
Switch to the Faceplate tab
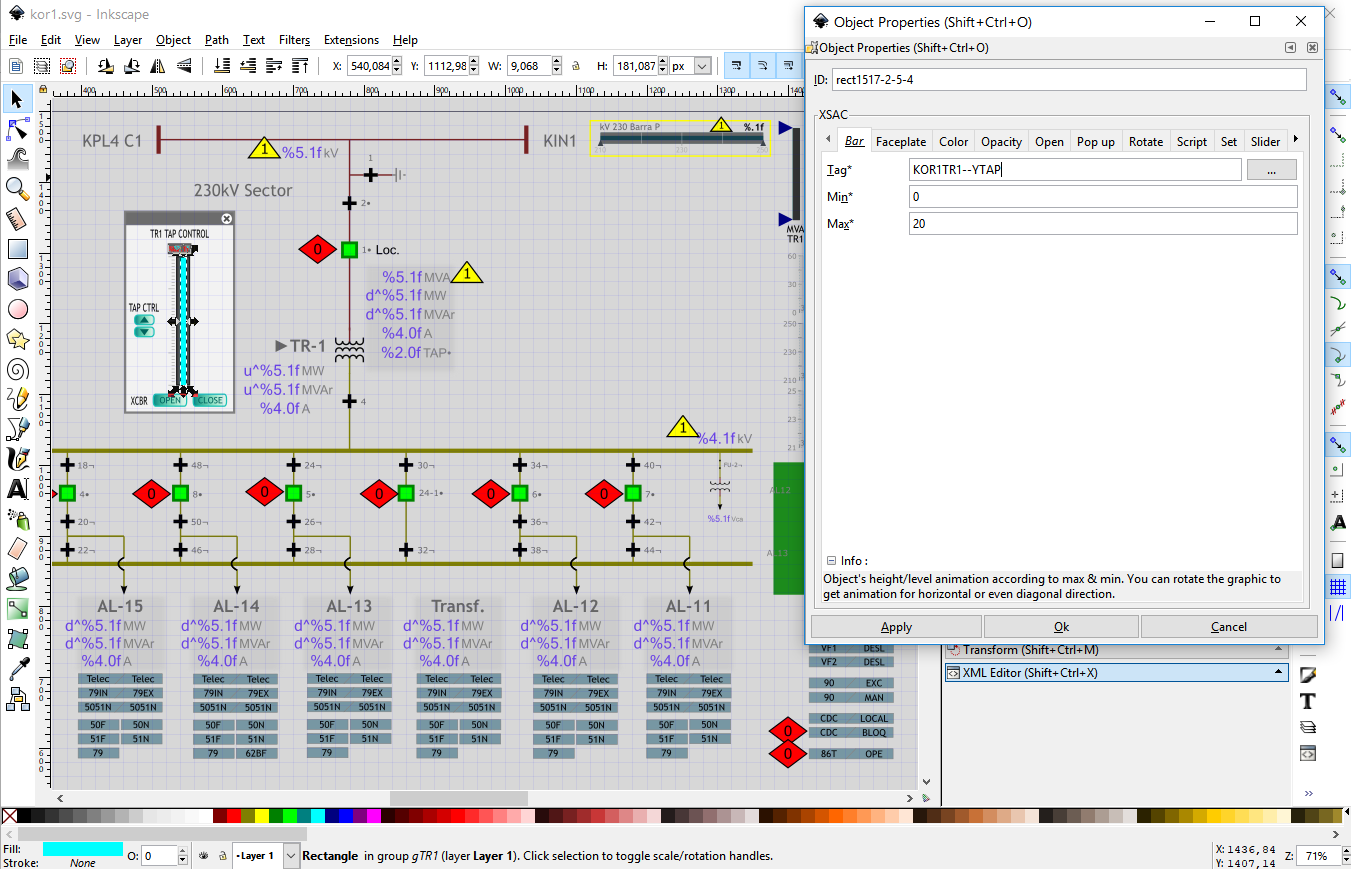point(900,142)
